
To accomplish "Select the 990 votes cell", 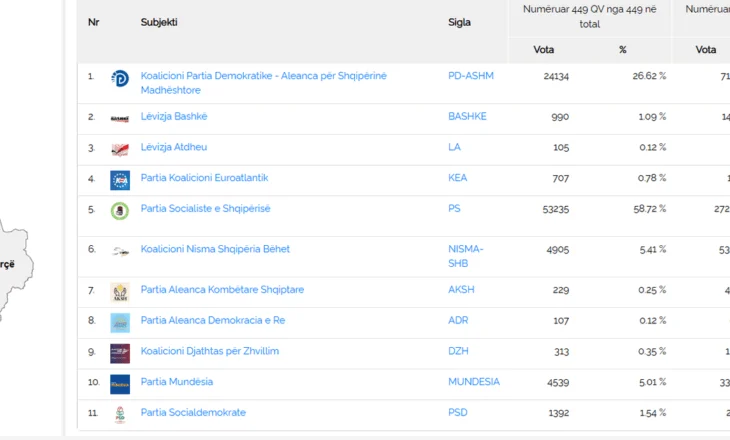I will coord(560,117).
